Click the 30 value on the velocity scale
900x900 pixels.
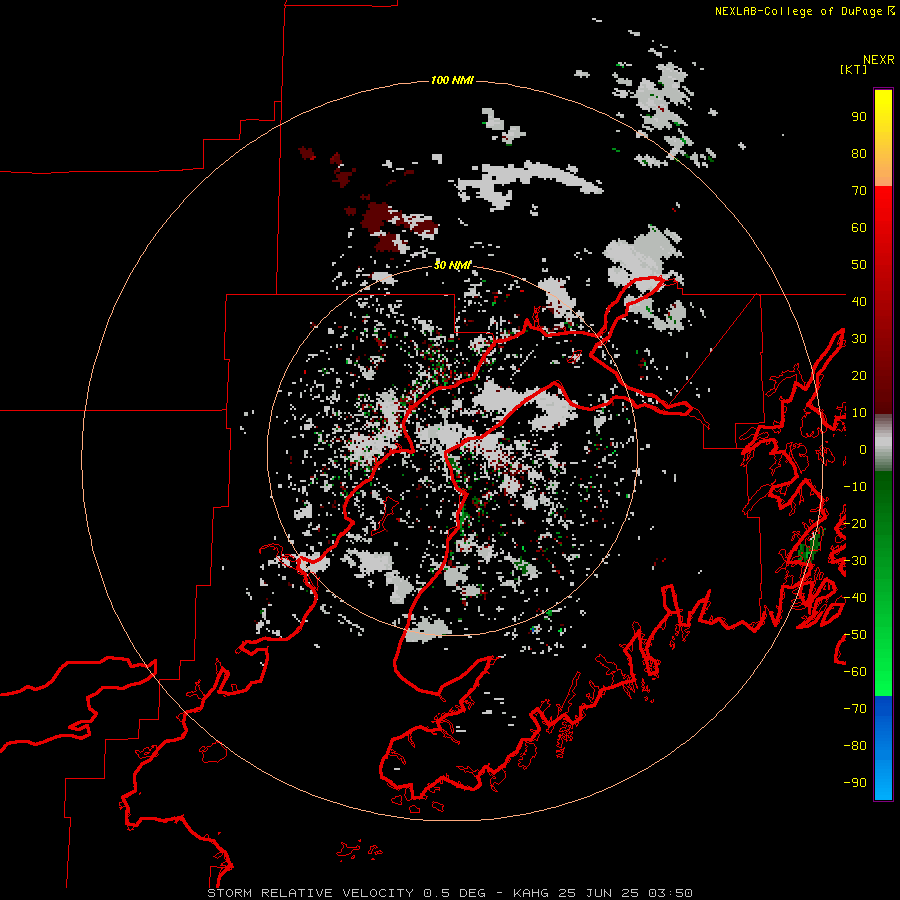pos(859,339)
